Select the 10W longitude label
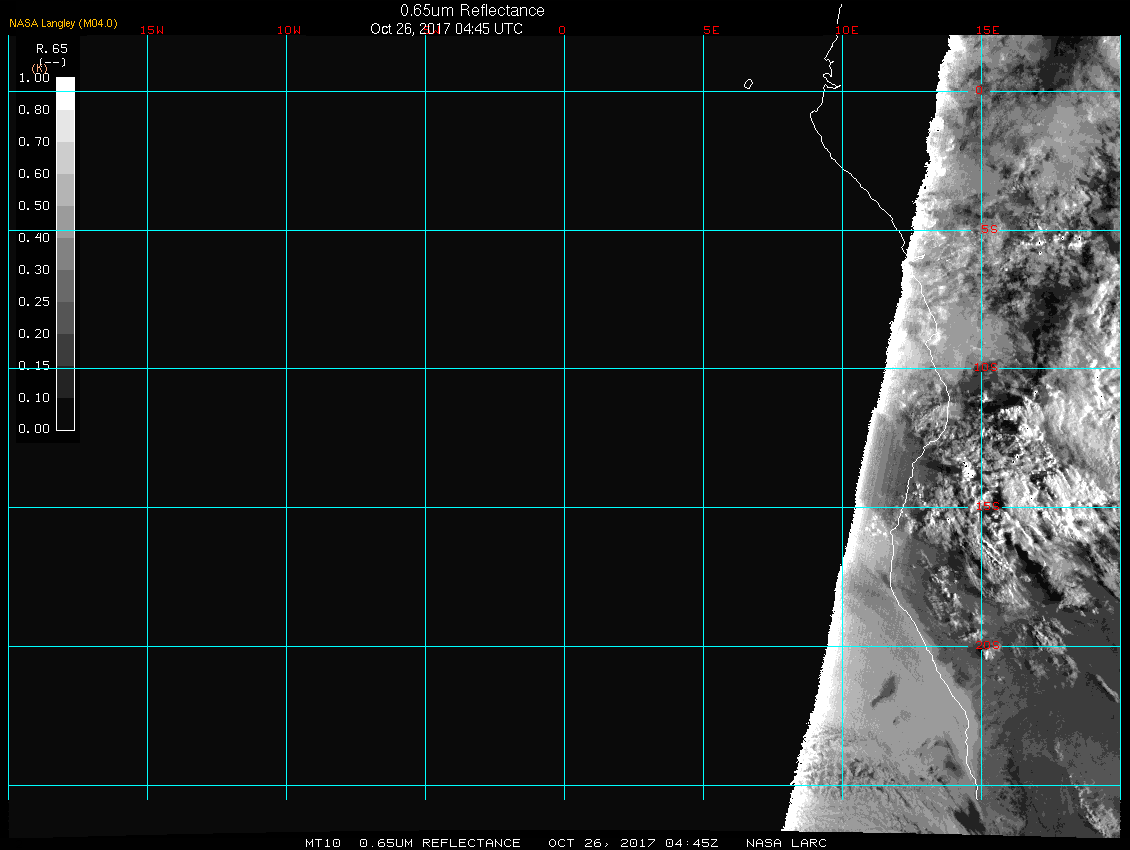1130x850 pixels. click(x=289, y=31)
